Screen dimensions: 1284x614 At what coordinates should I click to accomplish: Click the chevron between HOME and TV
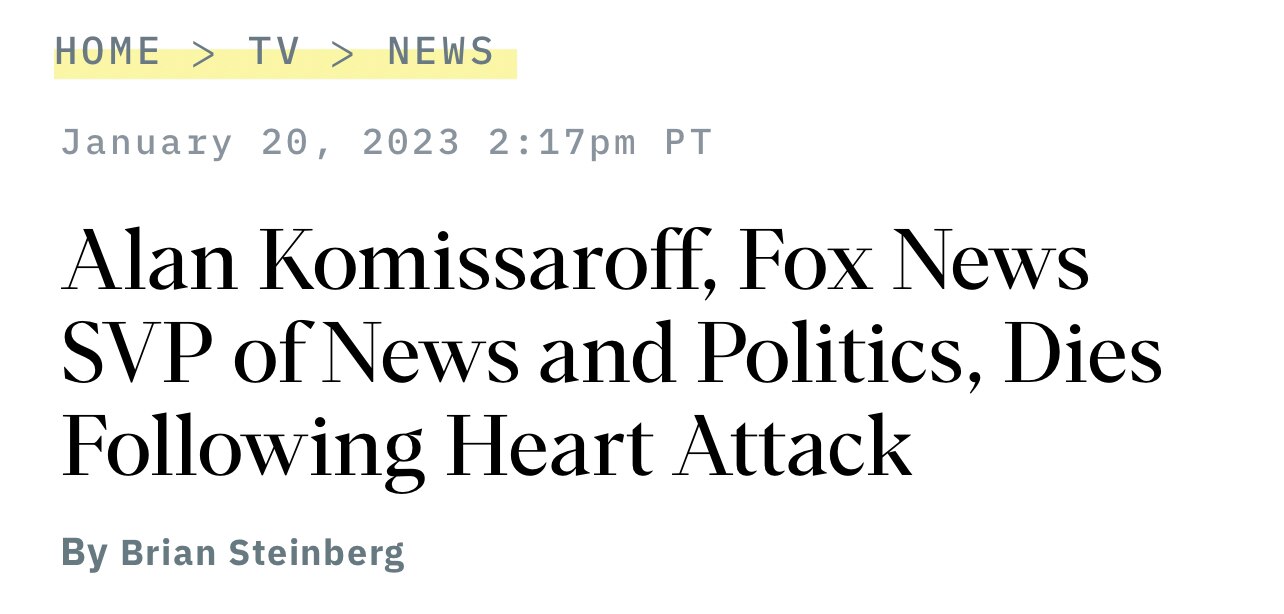point(203,51)
